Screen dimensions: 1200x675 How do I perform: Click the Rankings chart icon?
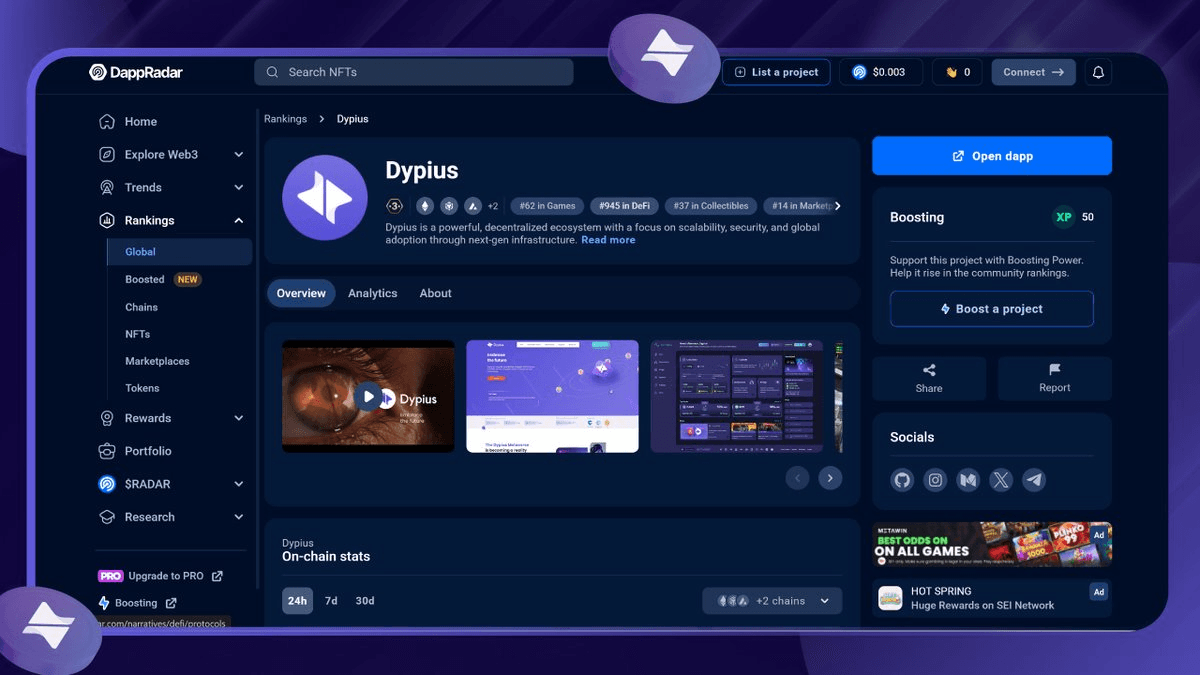pos(107,221)
